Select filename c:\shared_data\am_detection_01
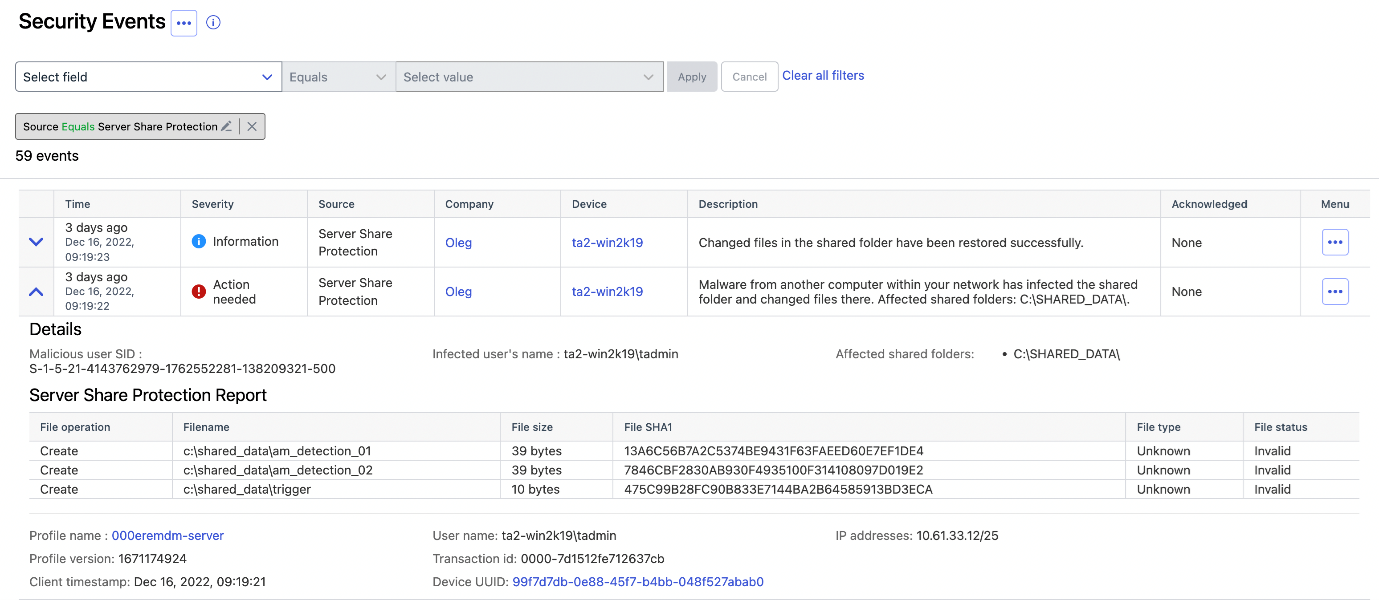Viewport: 1379px width, 600px height. tap(277, 451)
